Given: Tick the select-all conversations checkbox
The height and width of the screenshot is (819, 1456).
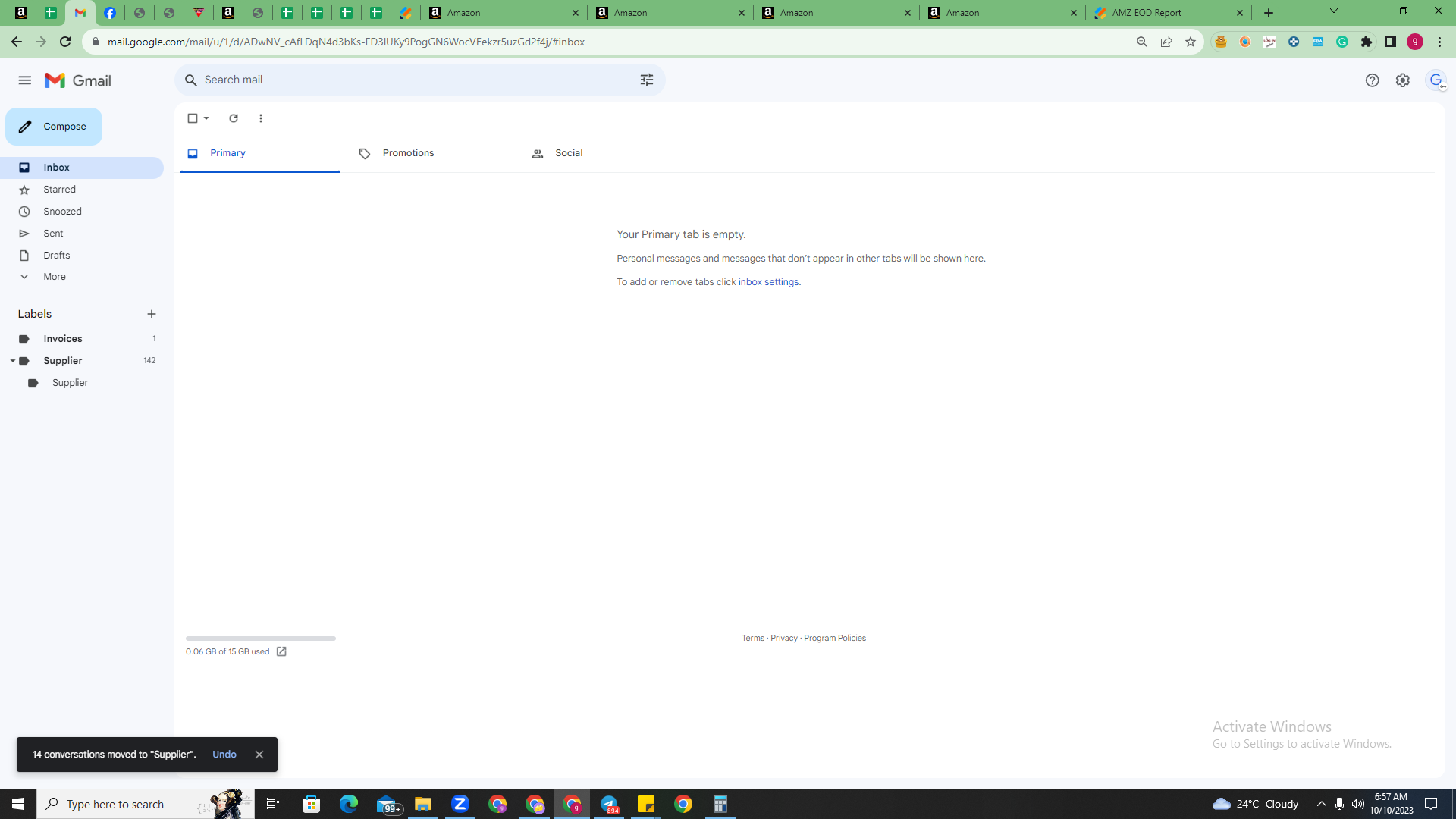Looking at the screenshot, I should (193, 118).
